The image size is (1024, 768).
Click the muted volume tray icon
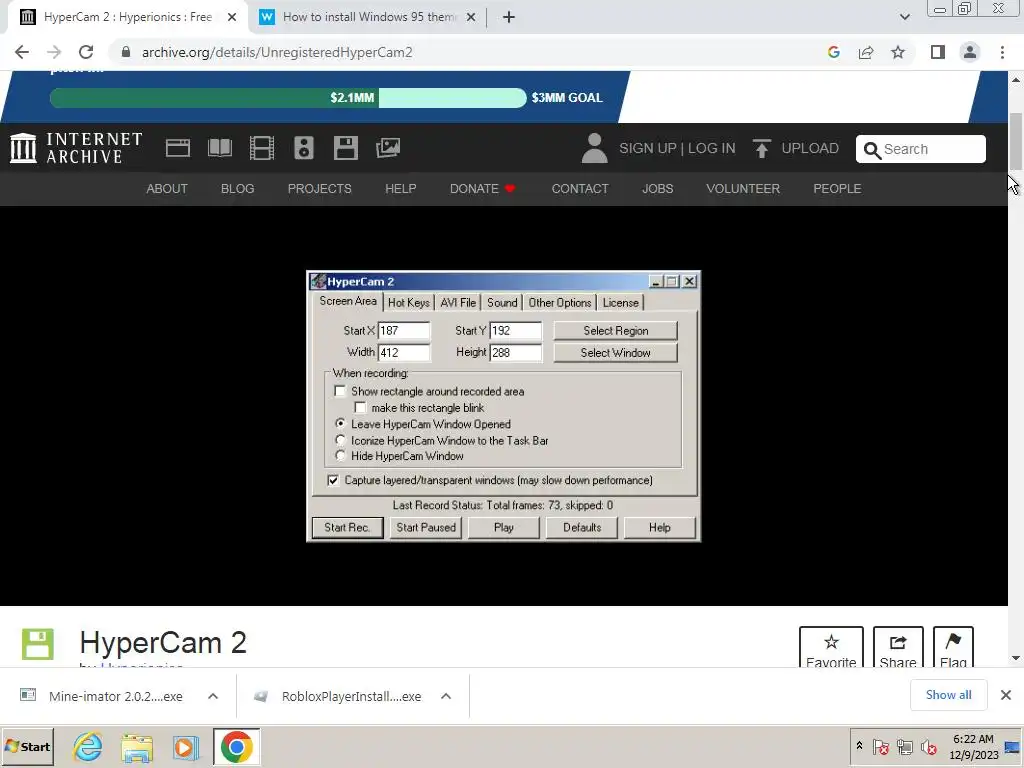coord(929,746)
